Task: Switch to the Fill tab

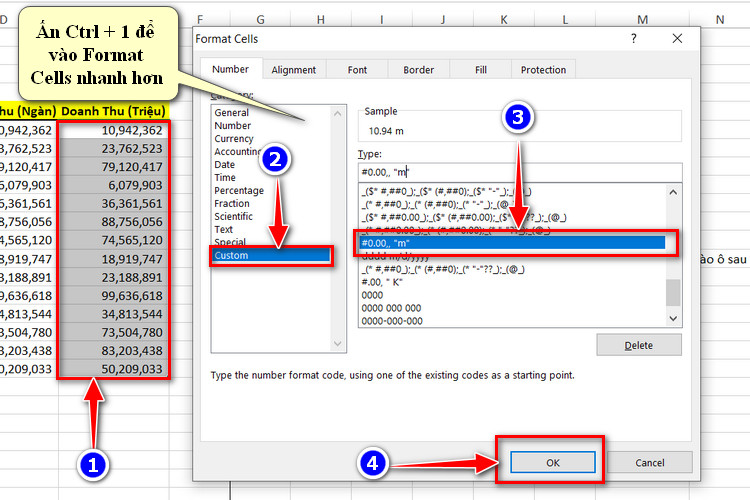Action: click(x=481, y=70)
